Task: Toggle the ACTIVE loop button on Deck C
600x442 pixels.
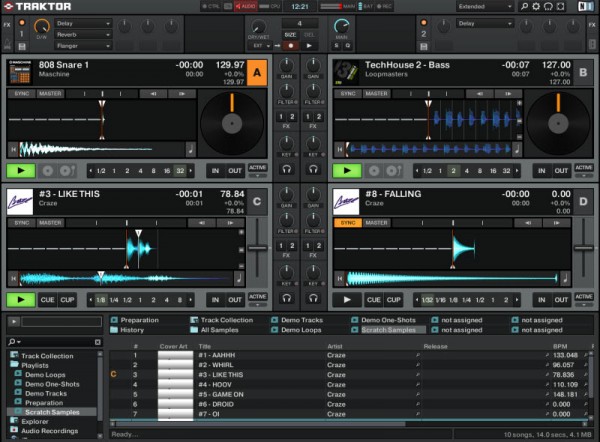Action: click(x=257, y=298)
